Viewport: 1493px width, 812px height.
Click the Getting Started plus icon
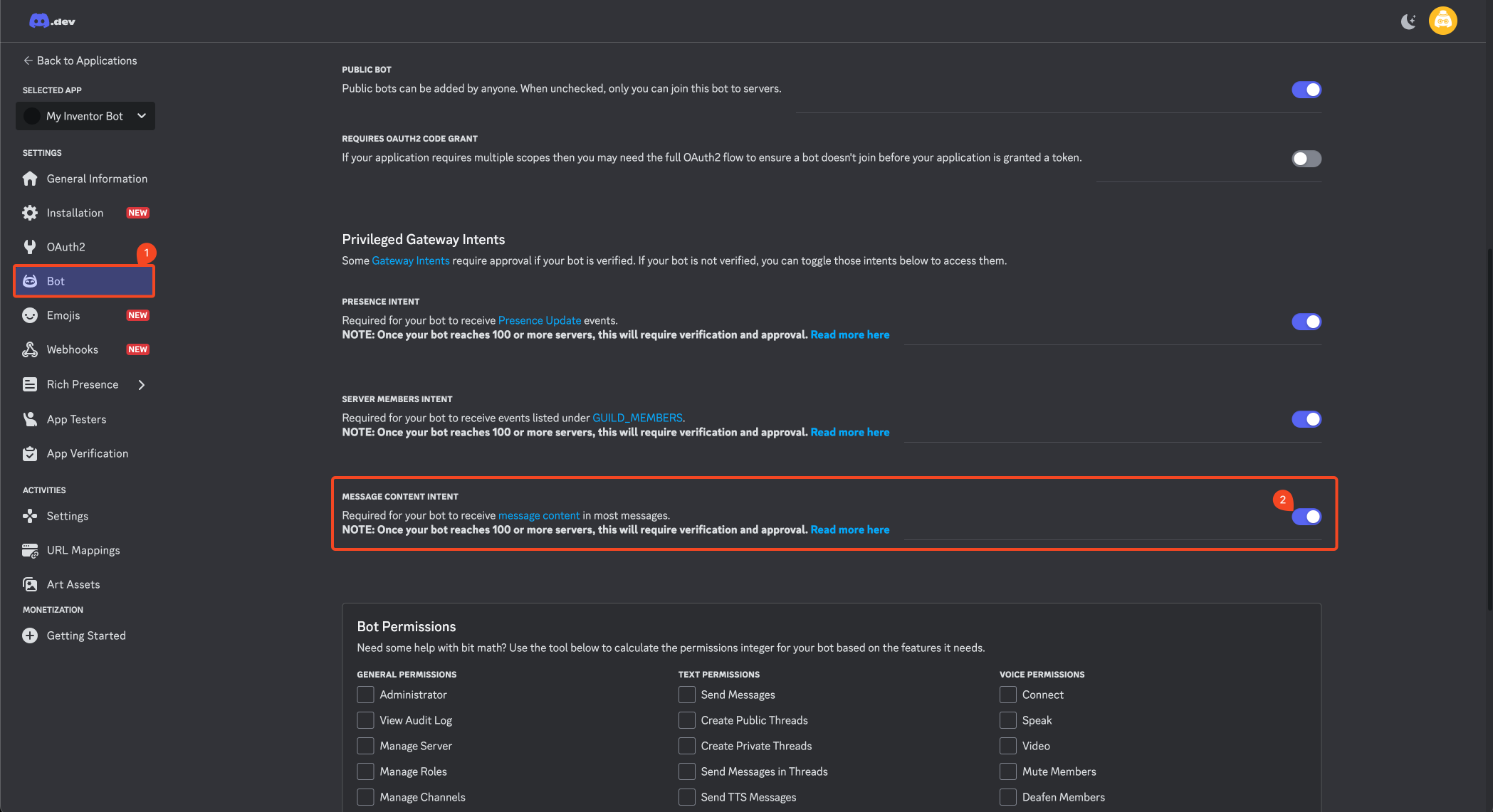(30, 636)
